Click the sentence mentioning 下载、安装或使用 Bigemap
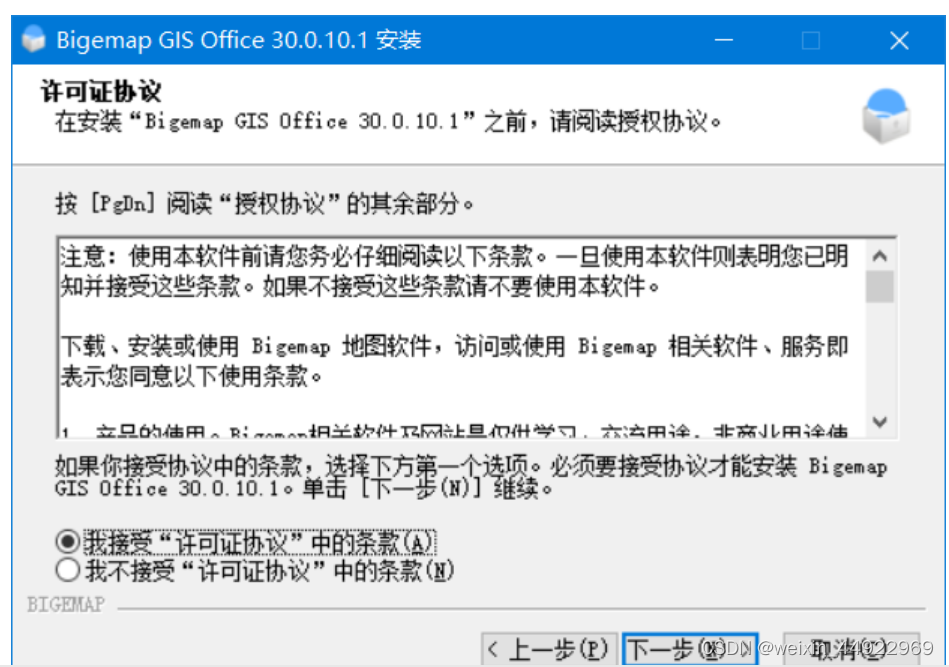This screenshot has width=949, height=667. pos(430,343)
